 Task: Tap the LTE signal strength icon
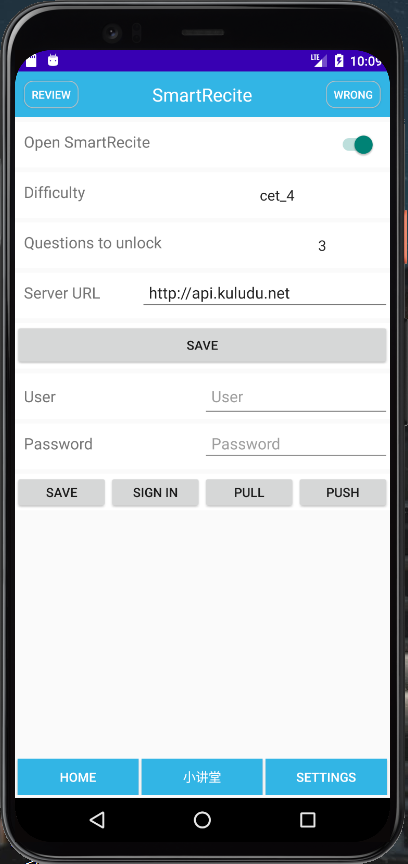coord(319,60)
